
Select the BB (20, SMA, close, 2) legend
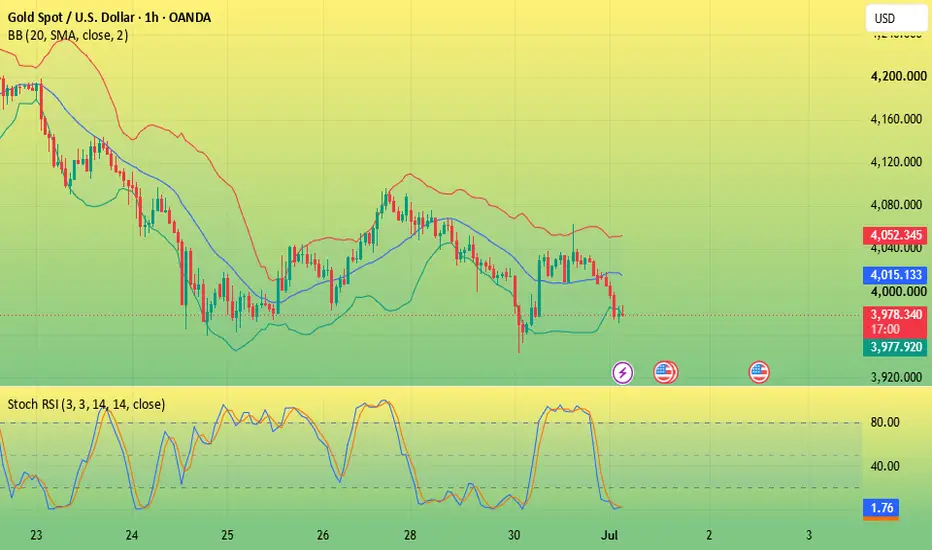pyautogui.click(x=68, y=36)
